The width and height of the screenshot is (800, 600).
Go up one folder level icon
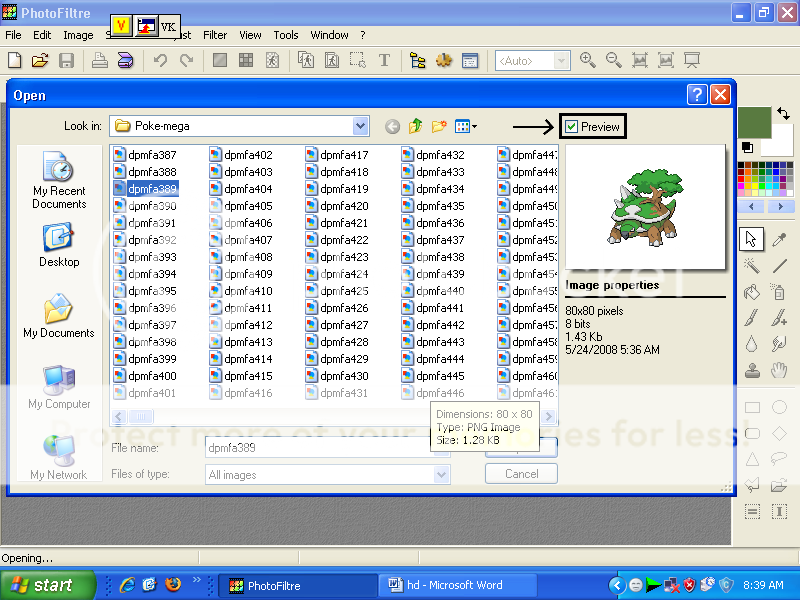[415, 126]
